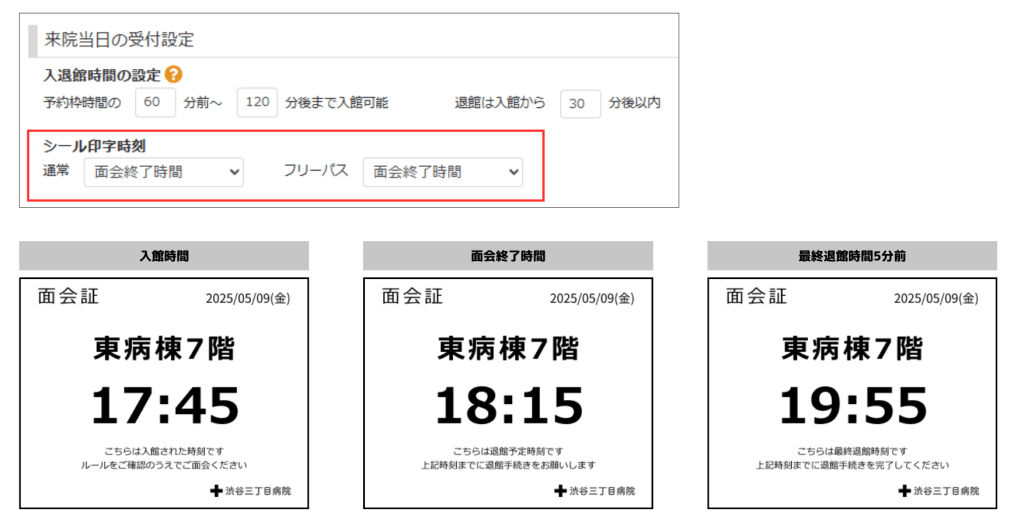Click the hospital cross logo on the 18:15 pass
This screenshot has width=1024, height=522.
point(560,491)
